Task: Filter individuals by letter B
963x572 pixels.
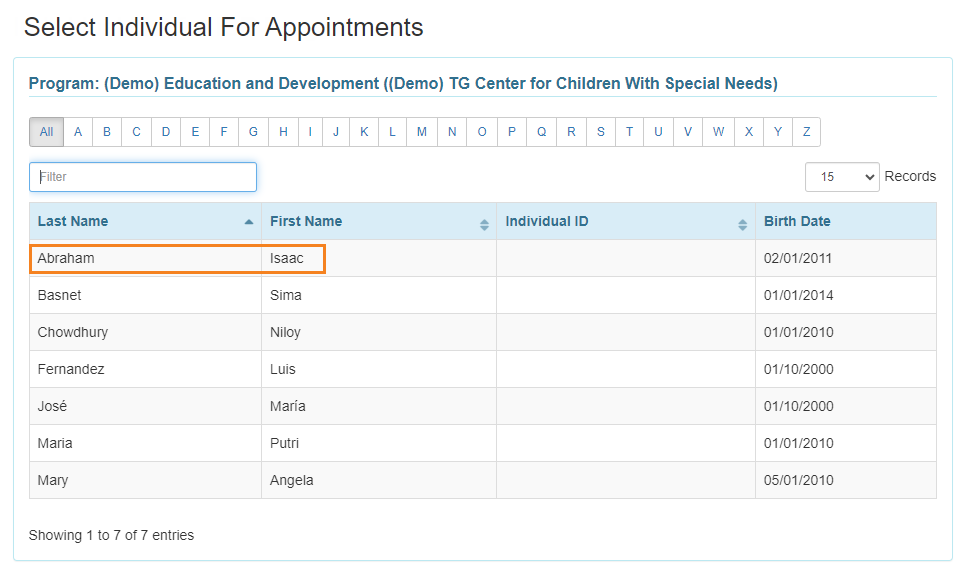Action: click(x=107, y=132)
